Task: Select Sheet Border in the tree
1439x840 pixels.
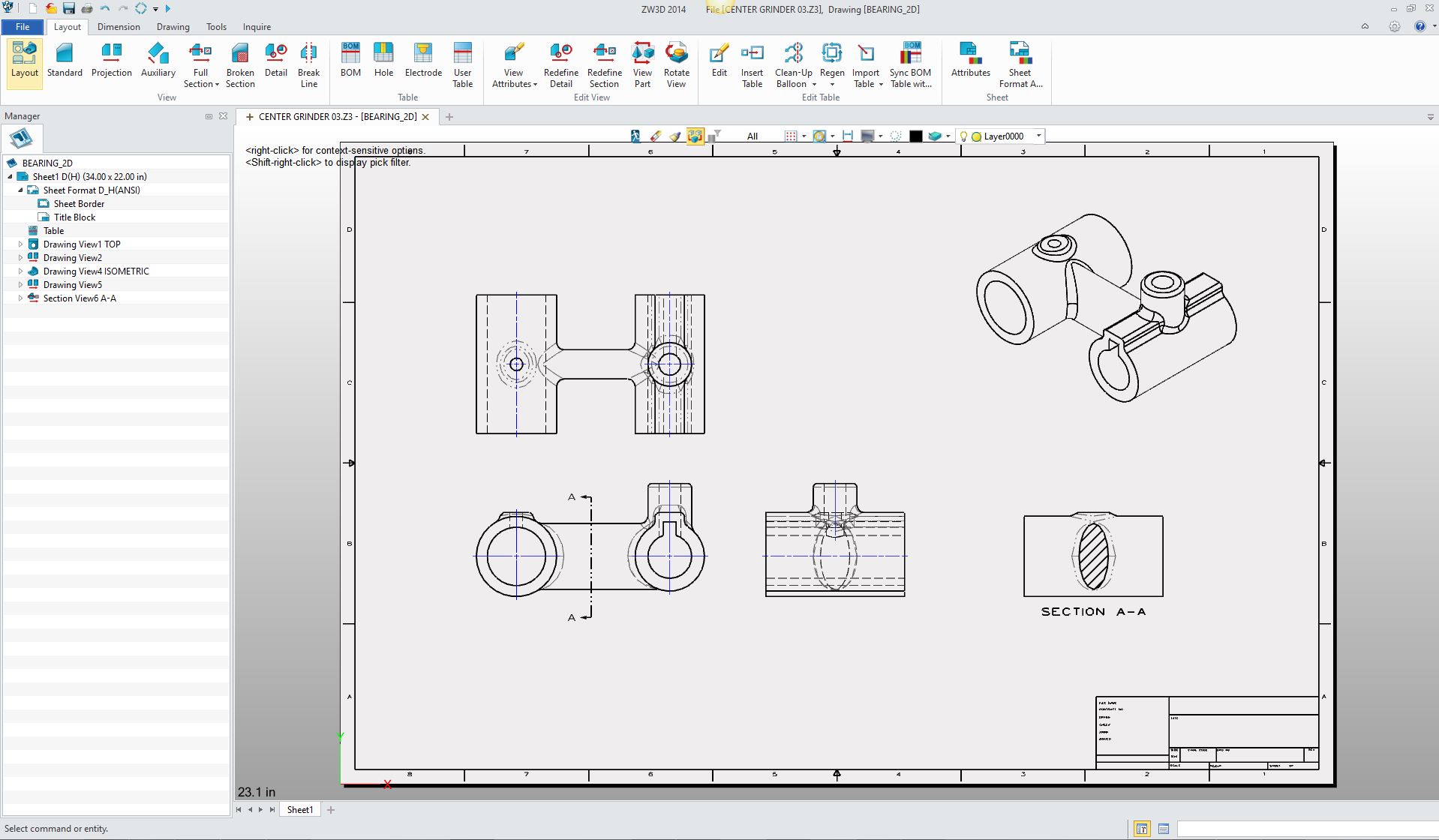Action: tap(79, 204)
